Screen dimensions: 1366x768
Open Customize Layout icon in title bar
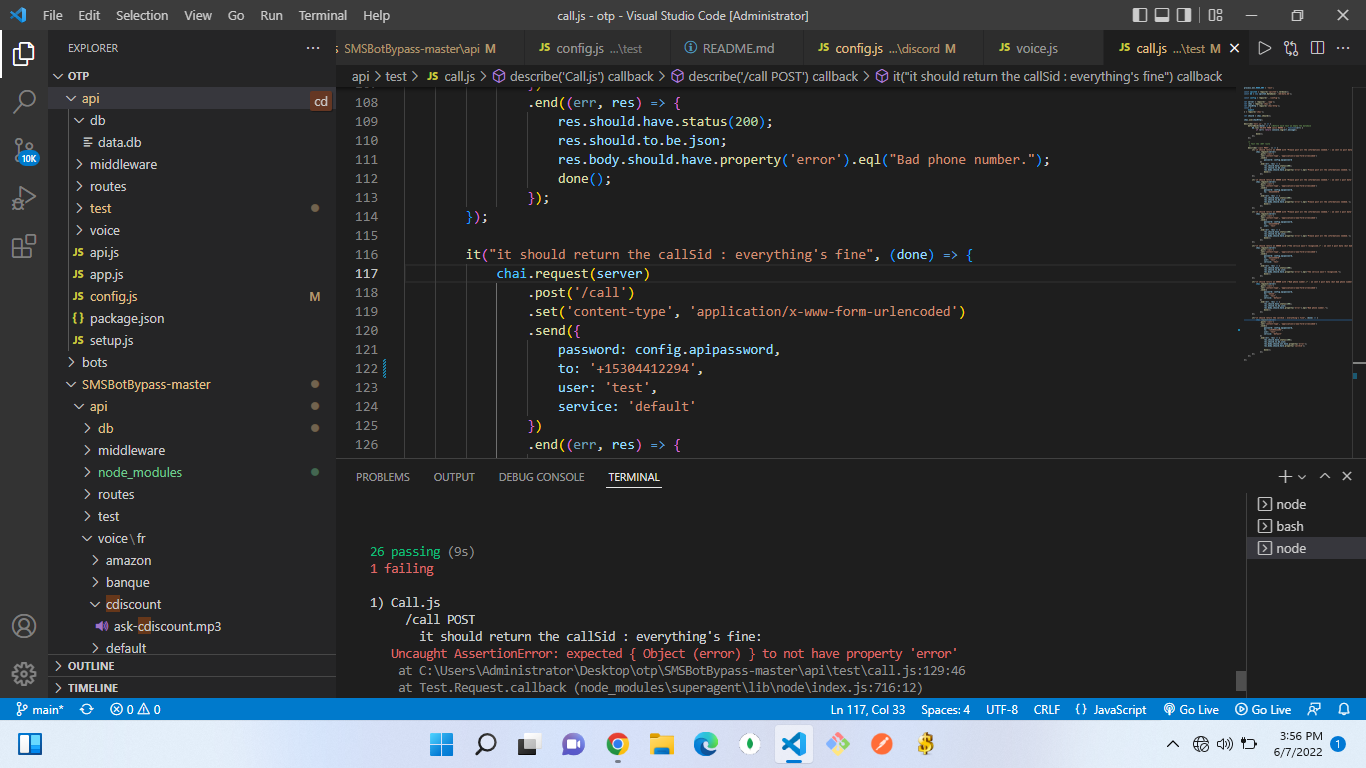(x=1215, y=15)
